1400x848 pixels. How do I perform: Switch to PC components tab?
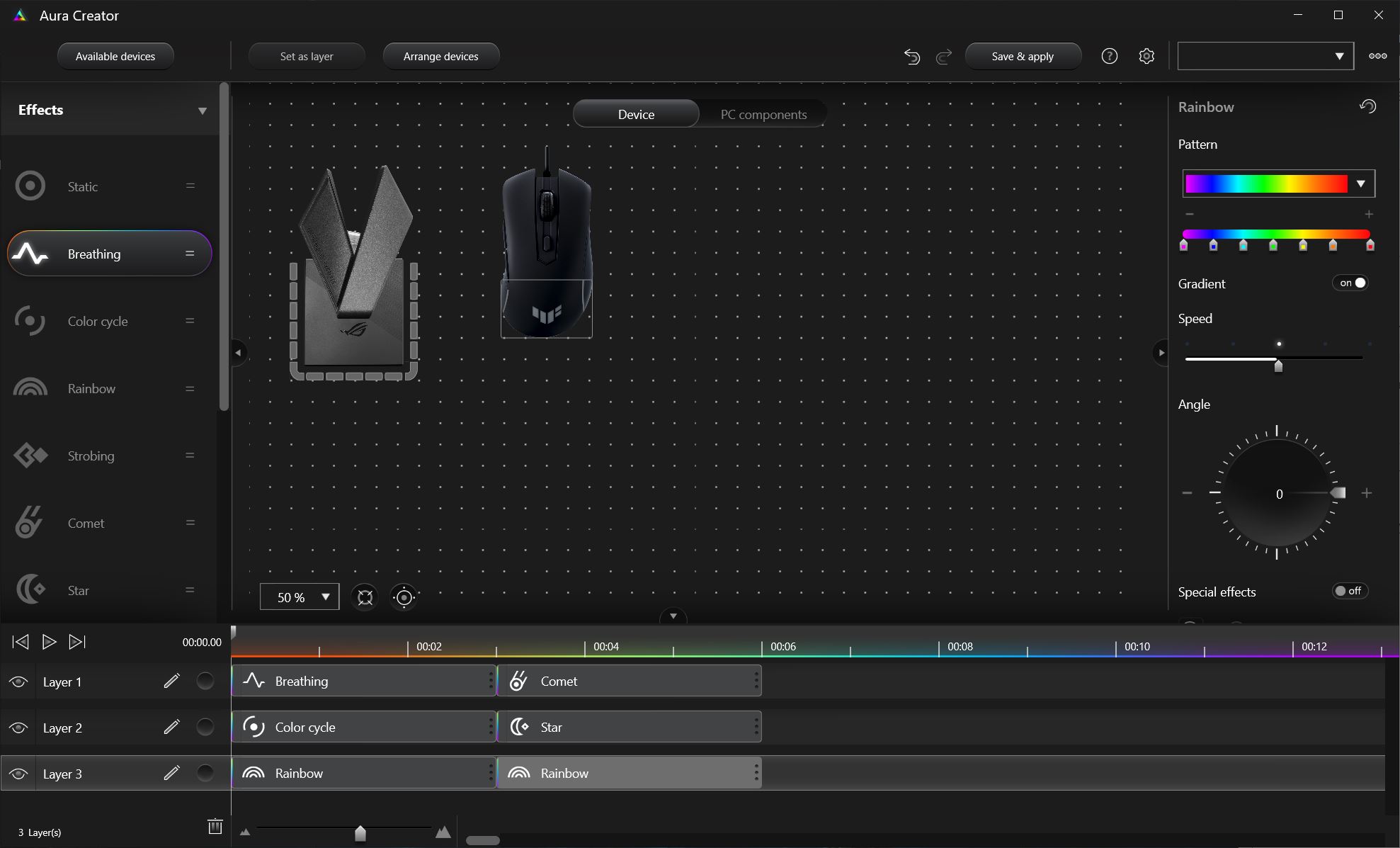click(763, 113)
